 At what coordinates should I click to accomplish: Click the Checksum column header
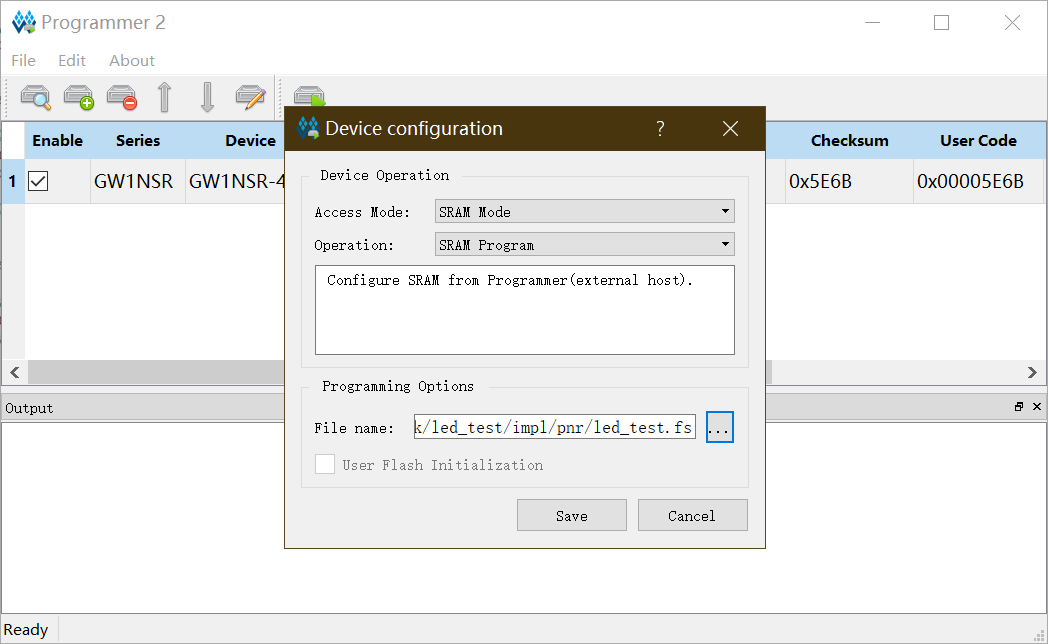(849, 140)
